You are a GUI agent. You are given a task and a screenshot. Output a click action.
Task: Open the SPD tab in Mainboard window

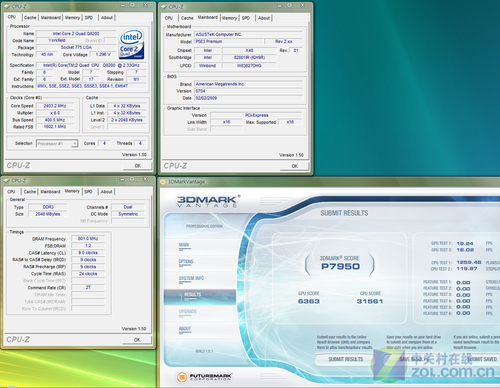click(246, 18)
